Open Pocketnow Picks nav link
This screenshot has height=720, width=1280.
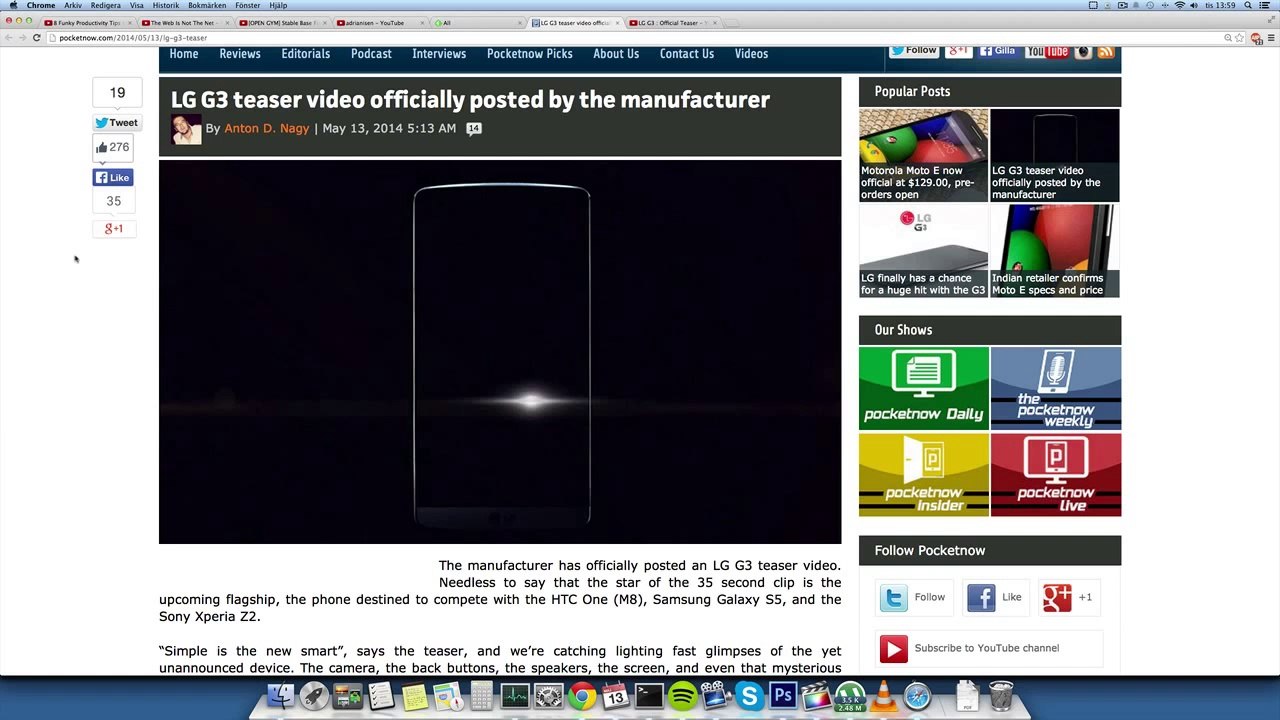coord(530,54)
